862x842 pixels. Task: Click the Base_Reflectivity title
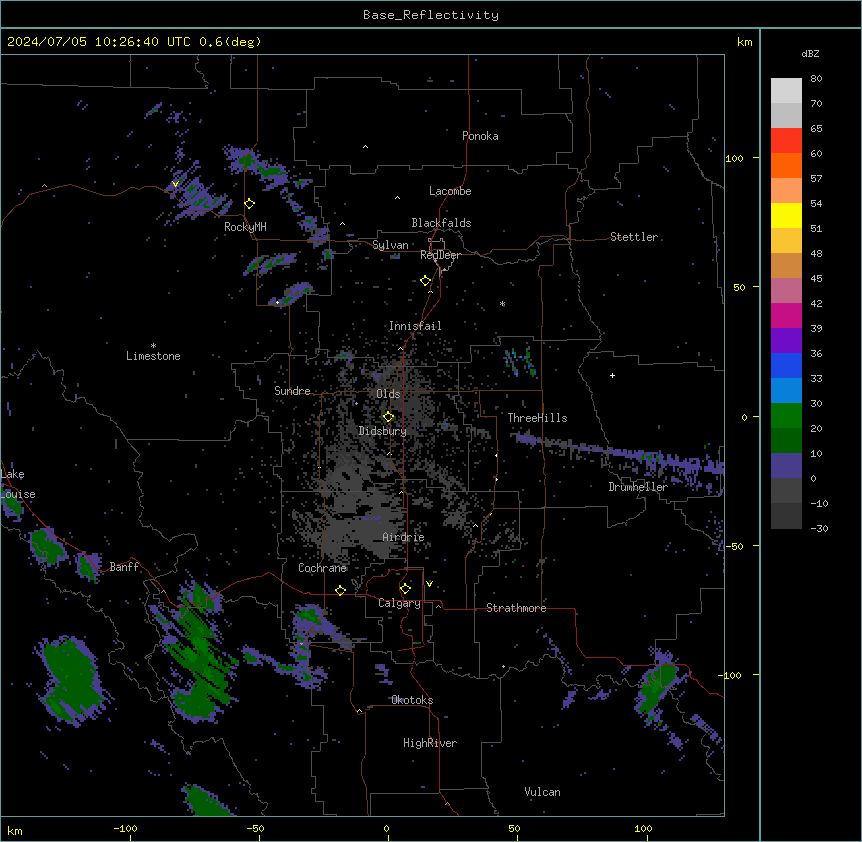tap(431, 15)
